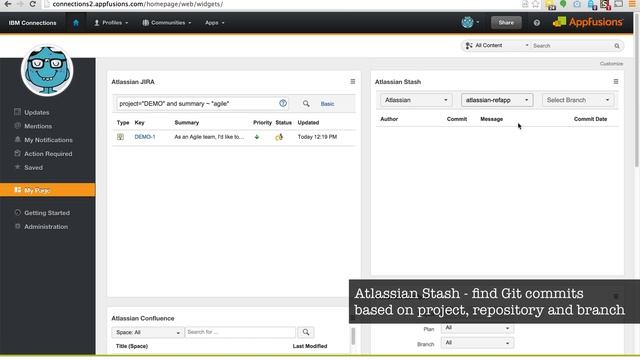
Task: Click the Commit Date column header
Action: [590, 119]
